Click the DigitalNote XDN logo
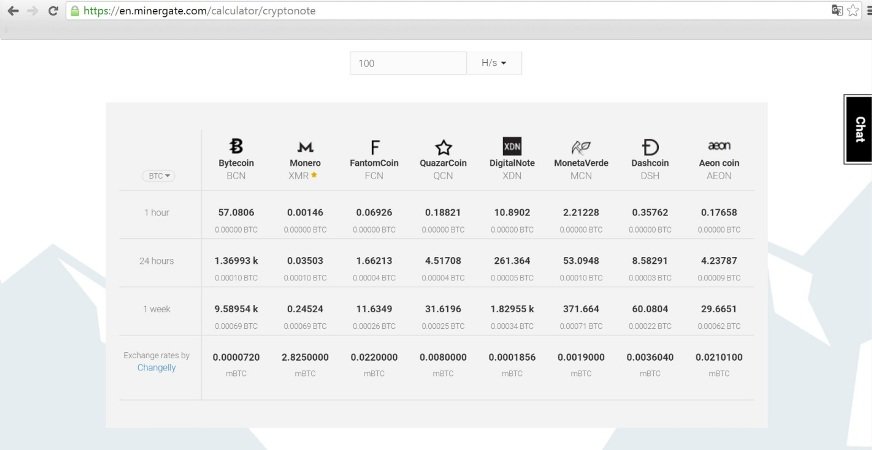The height and width of the screenshot is (450, 872). coord(512,147)
